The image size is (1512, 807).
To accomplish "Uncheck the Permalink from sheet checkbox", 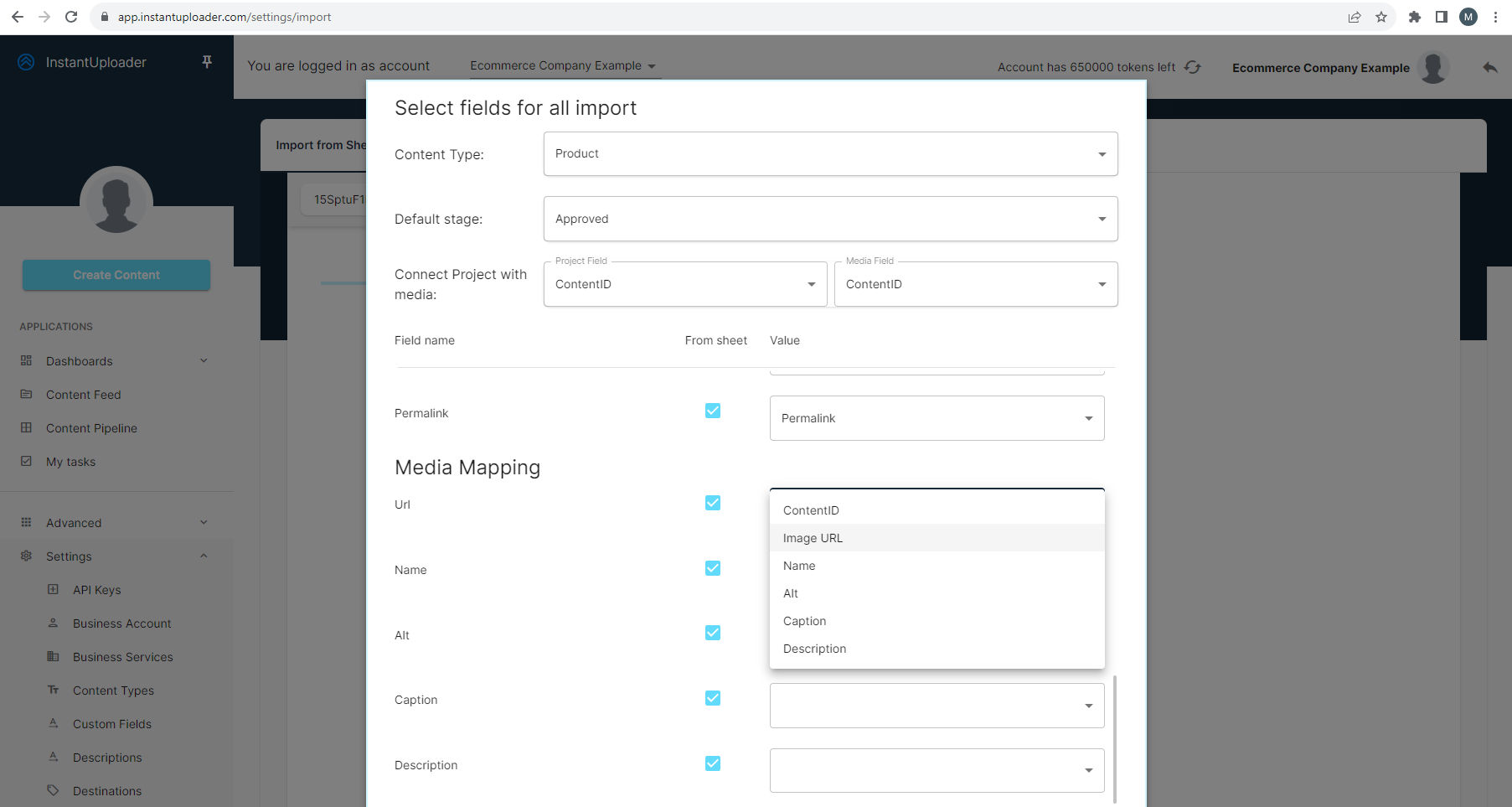I will (713, 411).
